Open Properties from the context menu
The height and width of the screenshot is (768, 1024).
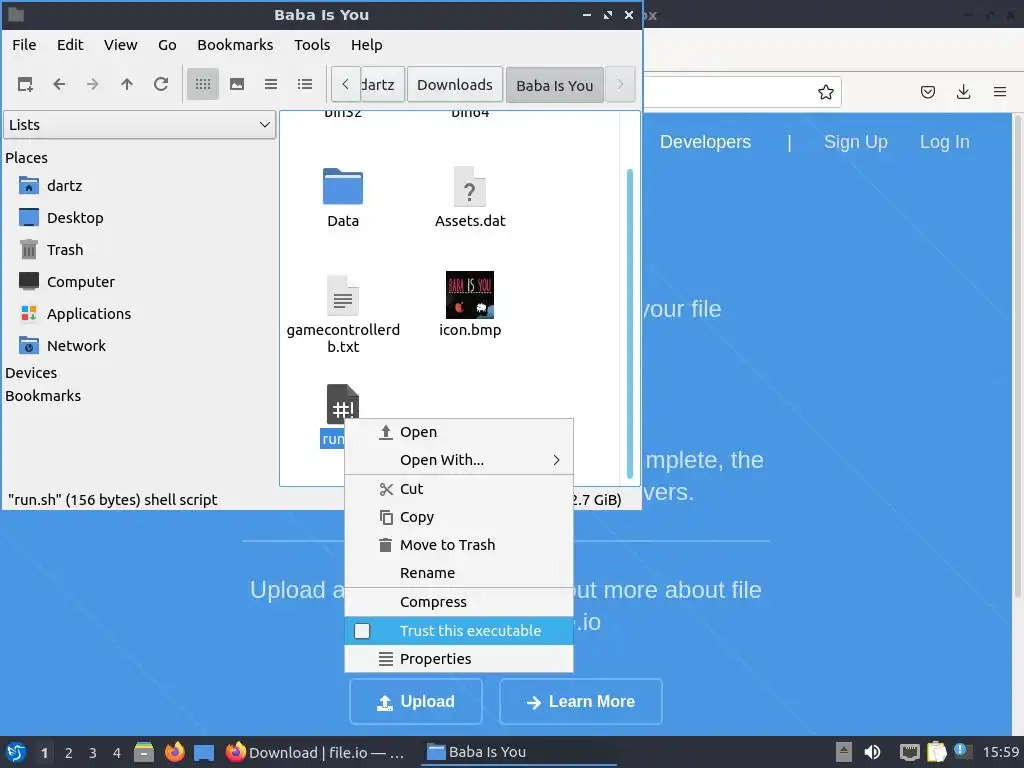(x=459, y=659)
